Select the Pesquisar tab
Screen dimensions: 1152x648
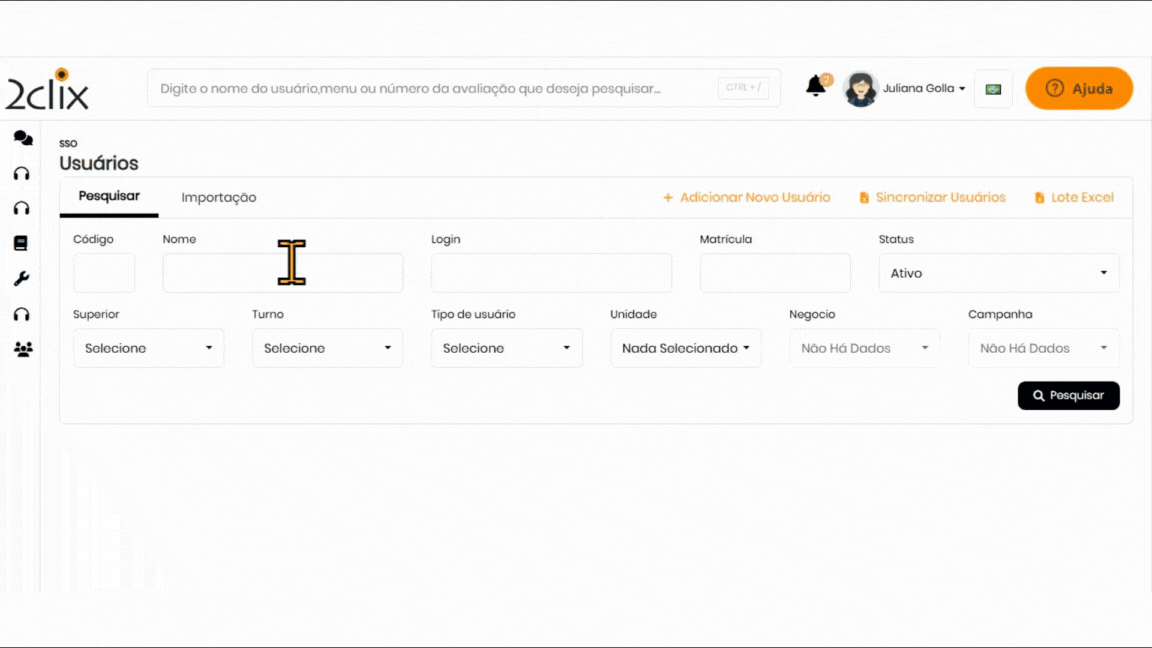pos(109,196)
